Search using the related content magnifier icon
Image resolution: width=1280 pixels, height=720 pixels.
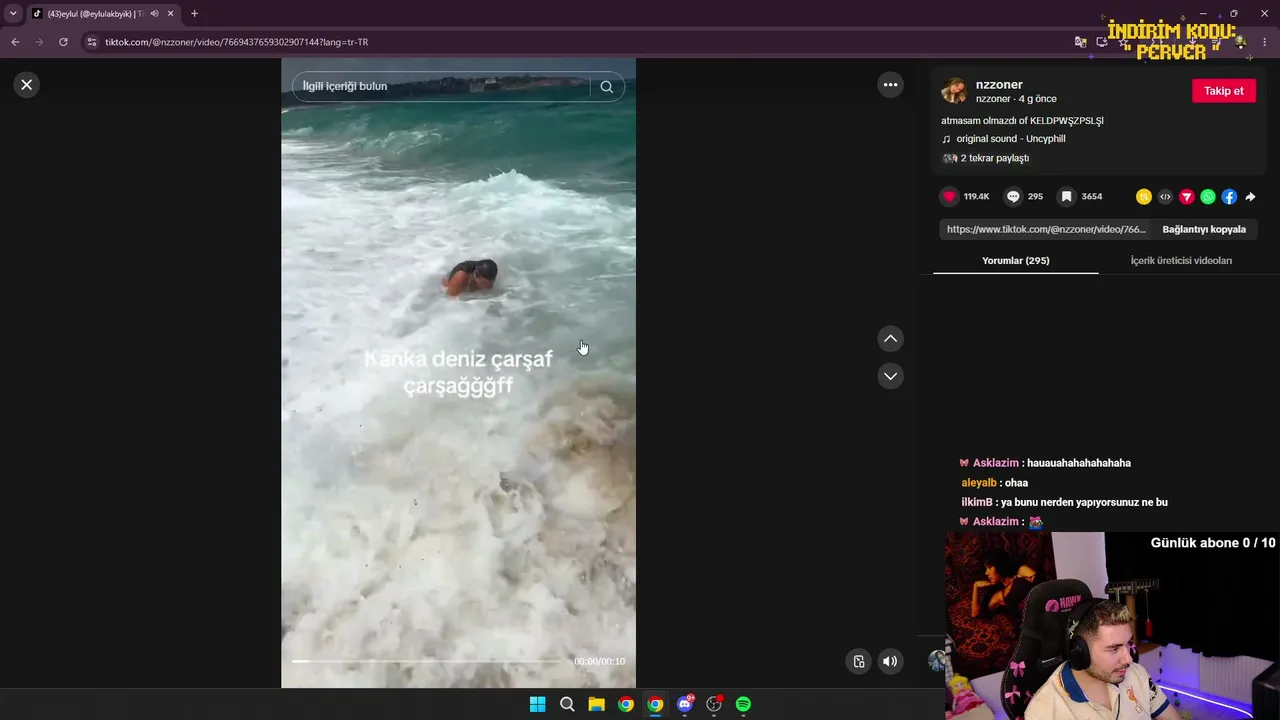(607, 87)
